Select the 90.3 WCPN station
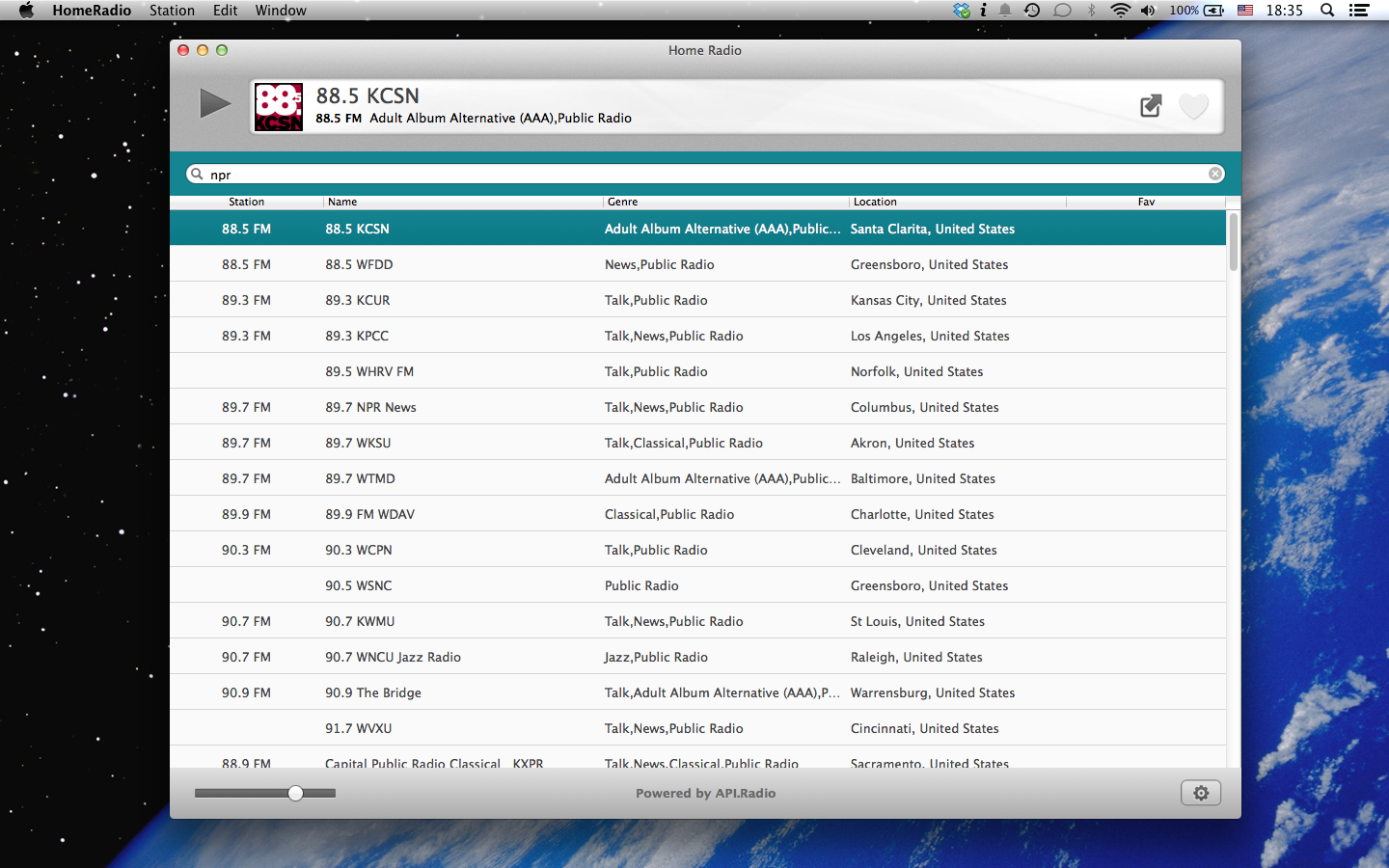 coord(697,550)
